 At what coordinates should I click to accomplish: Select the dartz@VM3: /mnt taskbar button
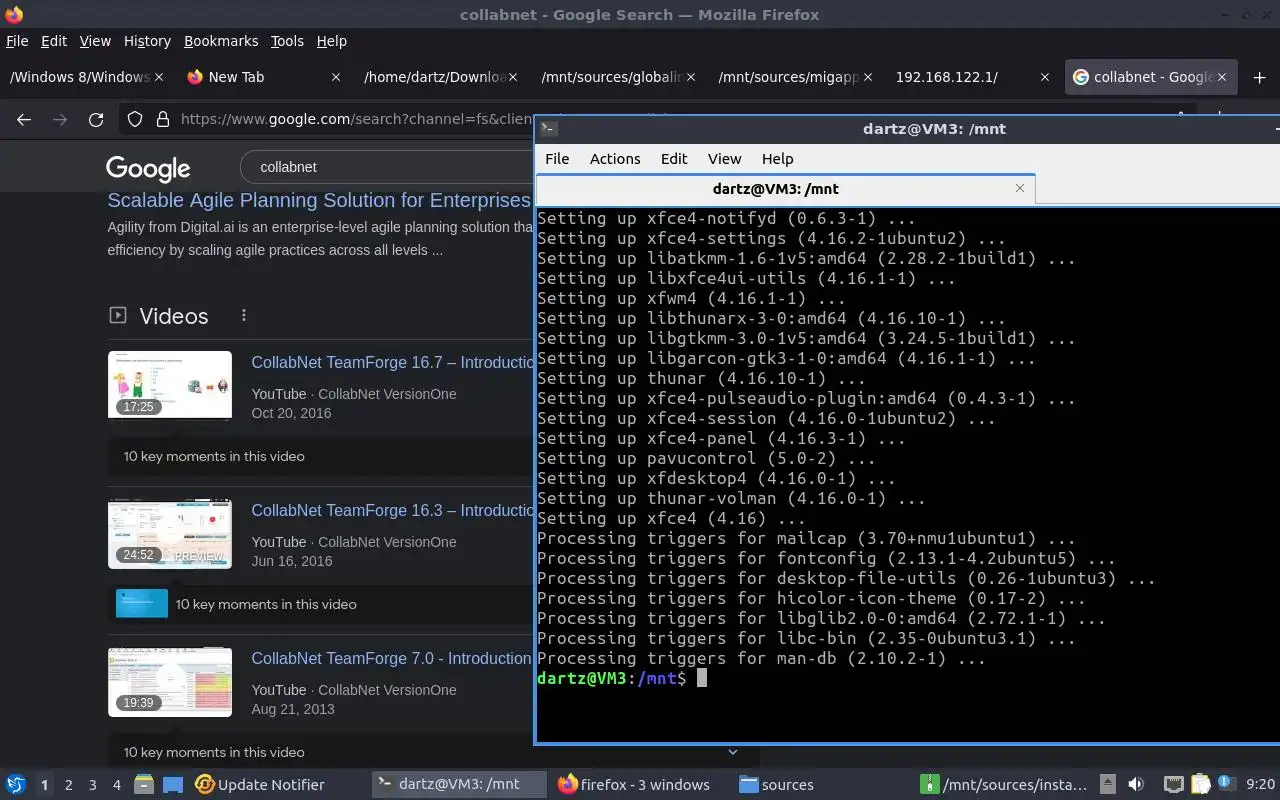pos(460,785)
